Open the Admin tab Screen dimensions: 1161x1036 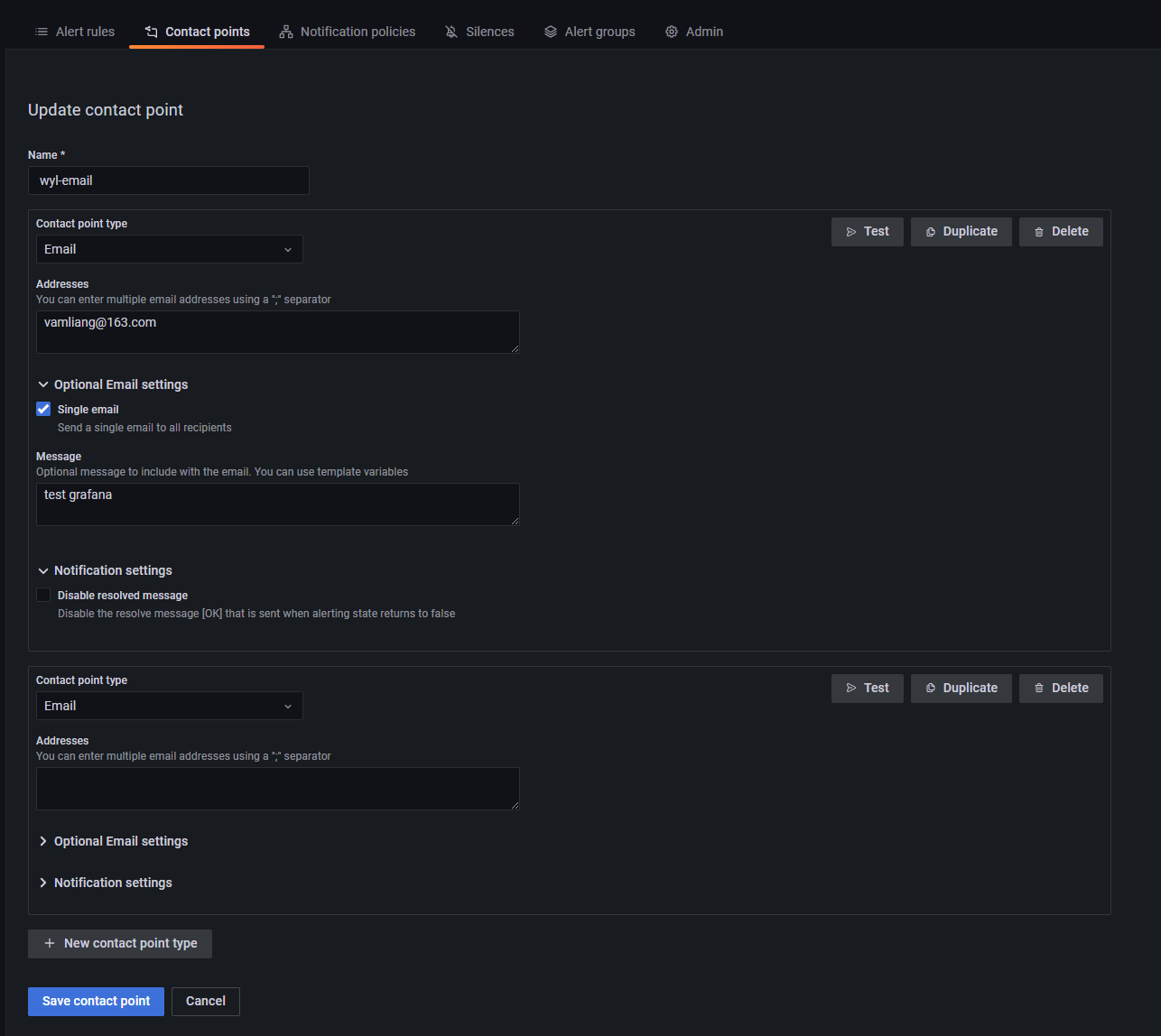pos(694,32)
